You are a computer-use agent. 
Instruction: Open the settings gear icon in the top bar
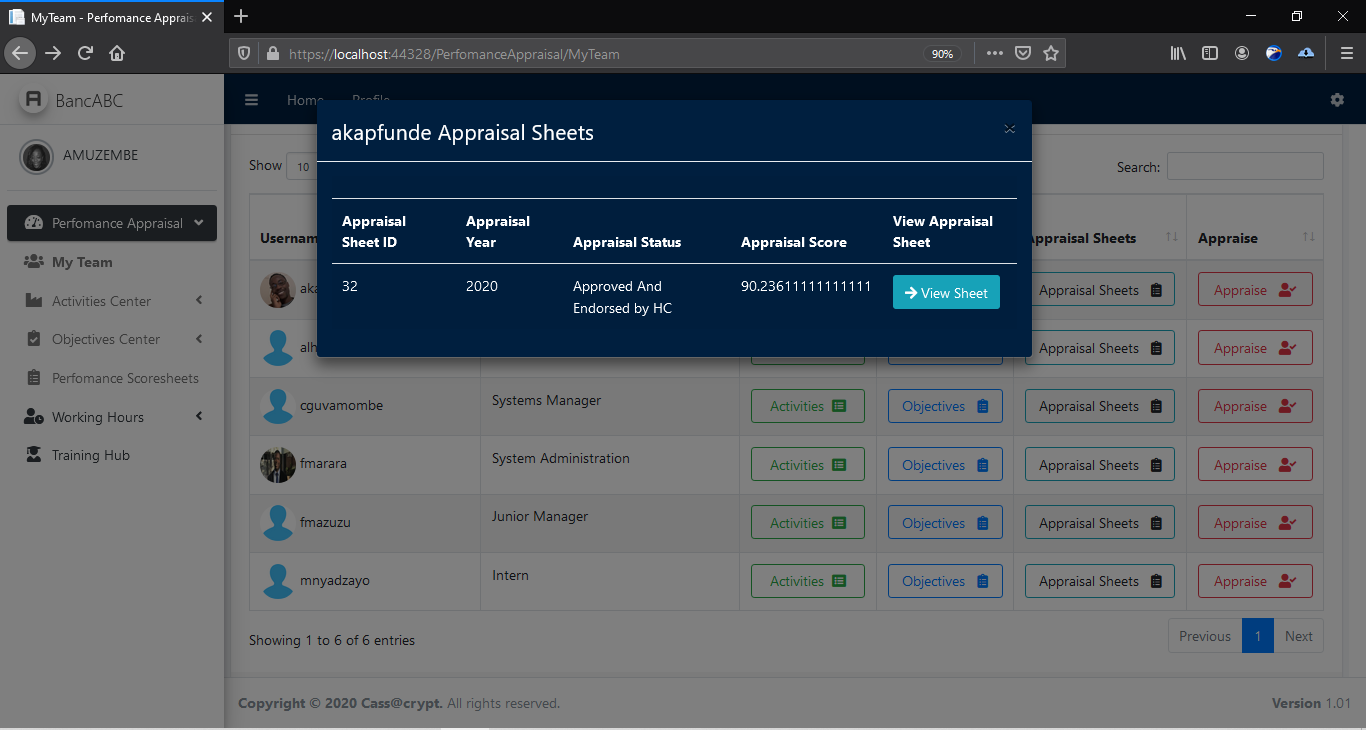pyautogui.click(x=1337, y=100)
